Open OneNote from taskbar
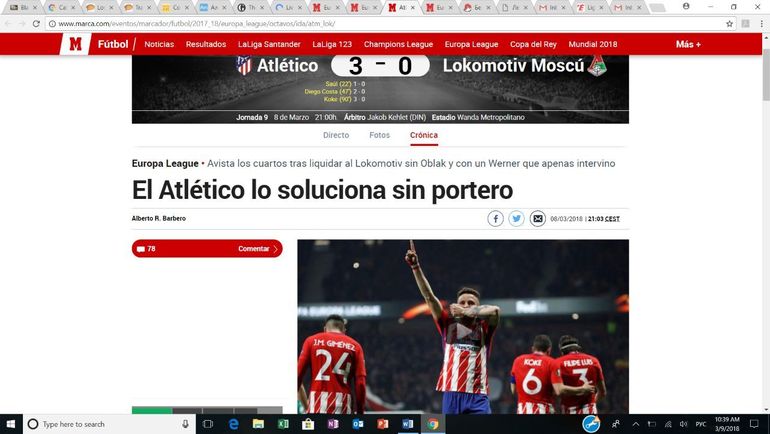This screenshot has height=434, width=770. click(x=333, y=424)
